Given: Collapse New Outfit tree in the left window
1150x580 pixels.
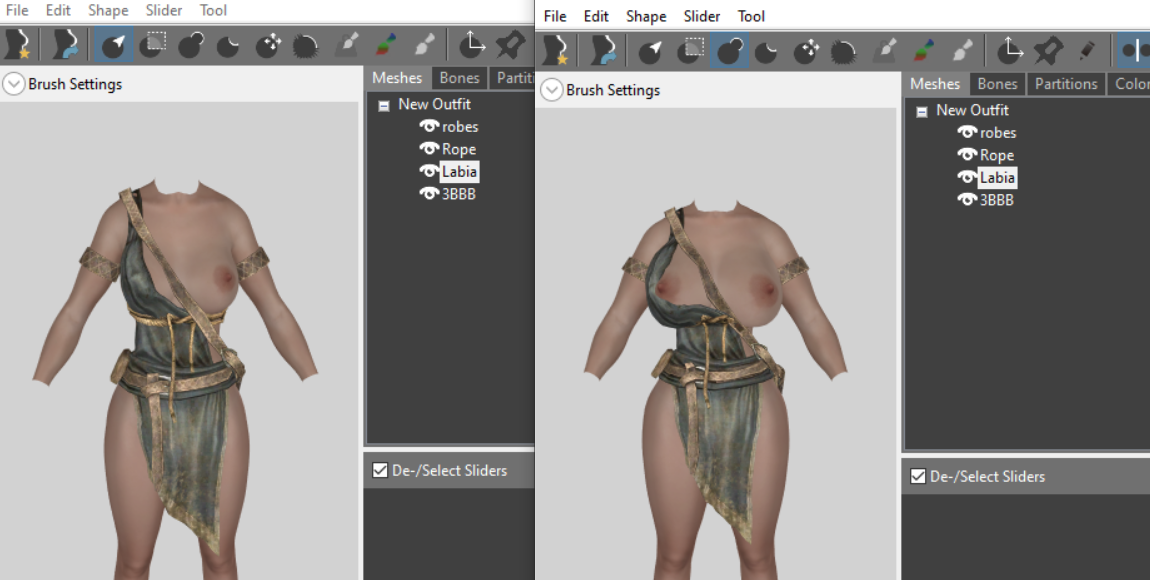Looking at the screenshot, I should point(384,106).
